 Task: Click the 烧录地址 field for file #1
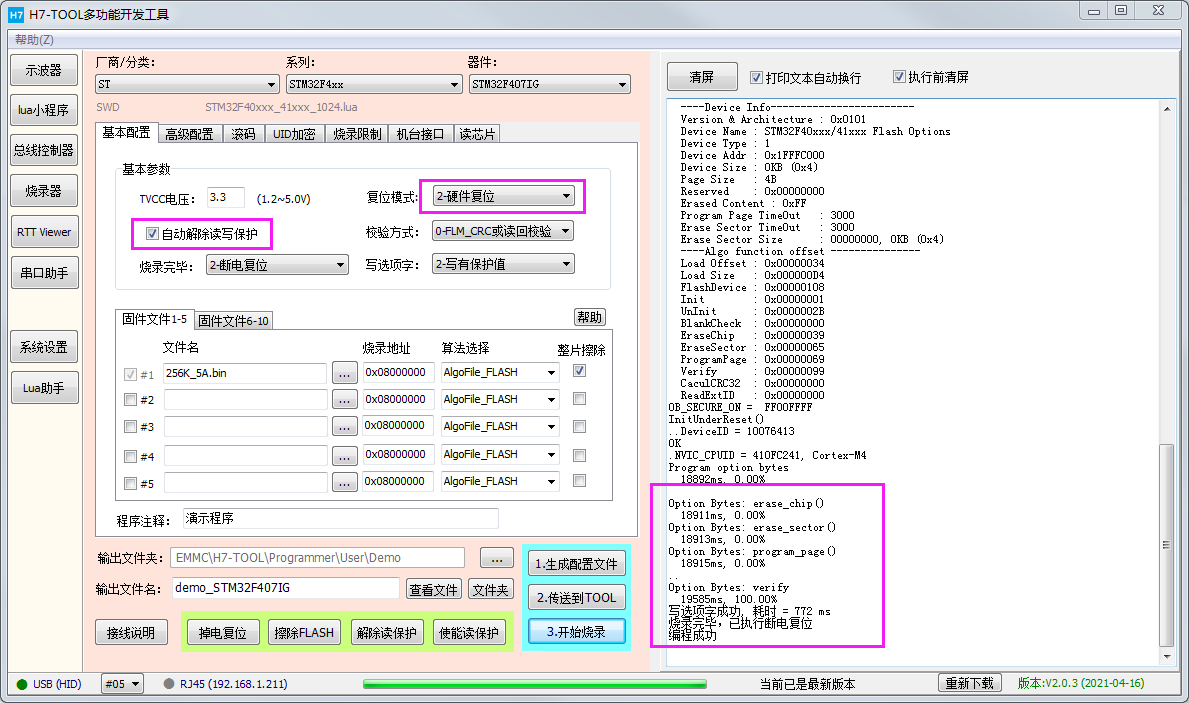(x=398, y=372)
